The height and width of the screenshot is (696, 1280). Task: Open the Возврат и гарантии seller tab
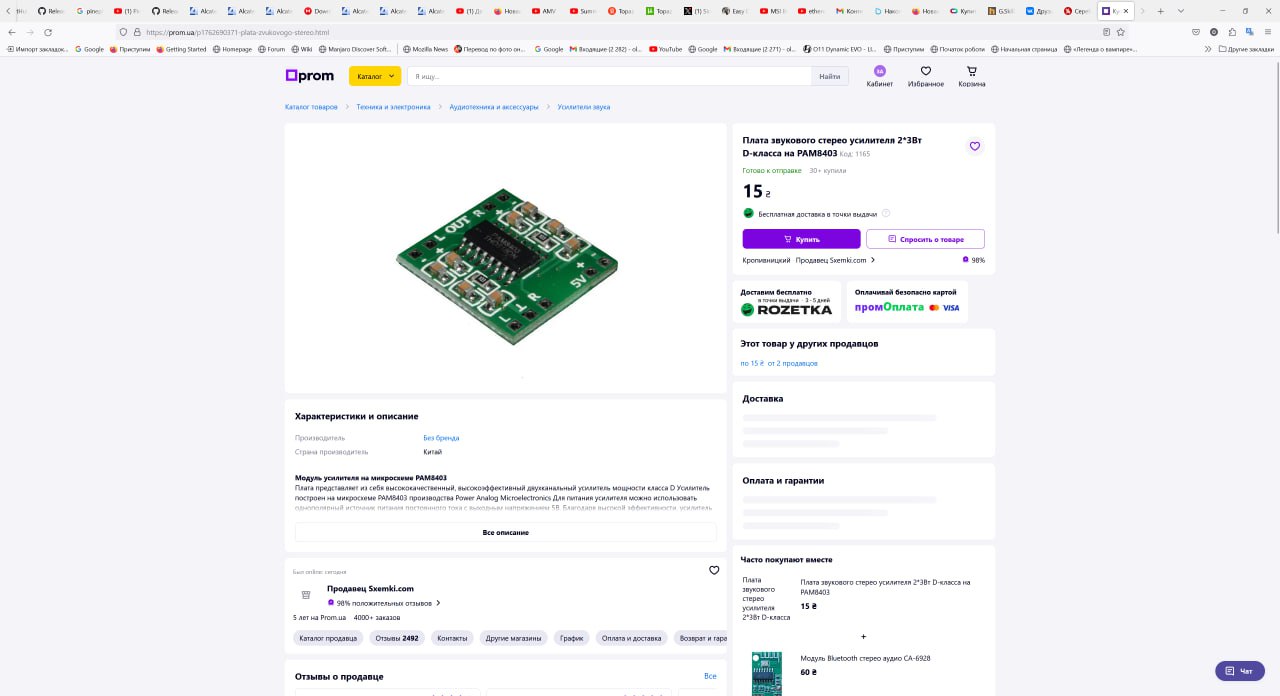pos(700,638)
